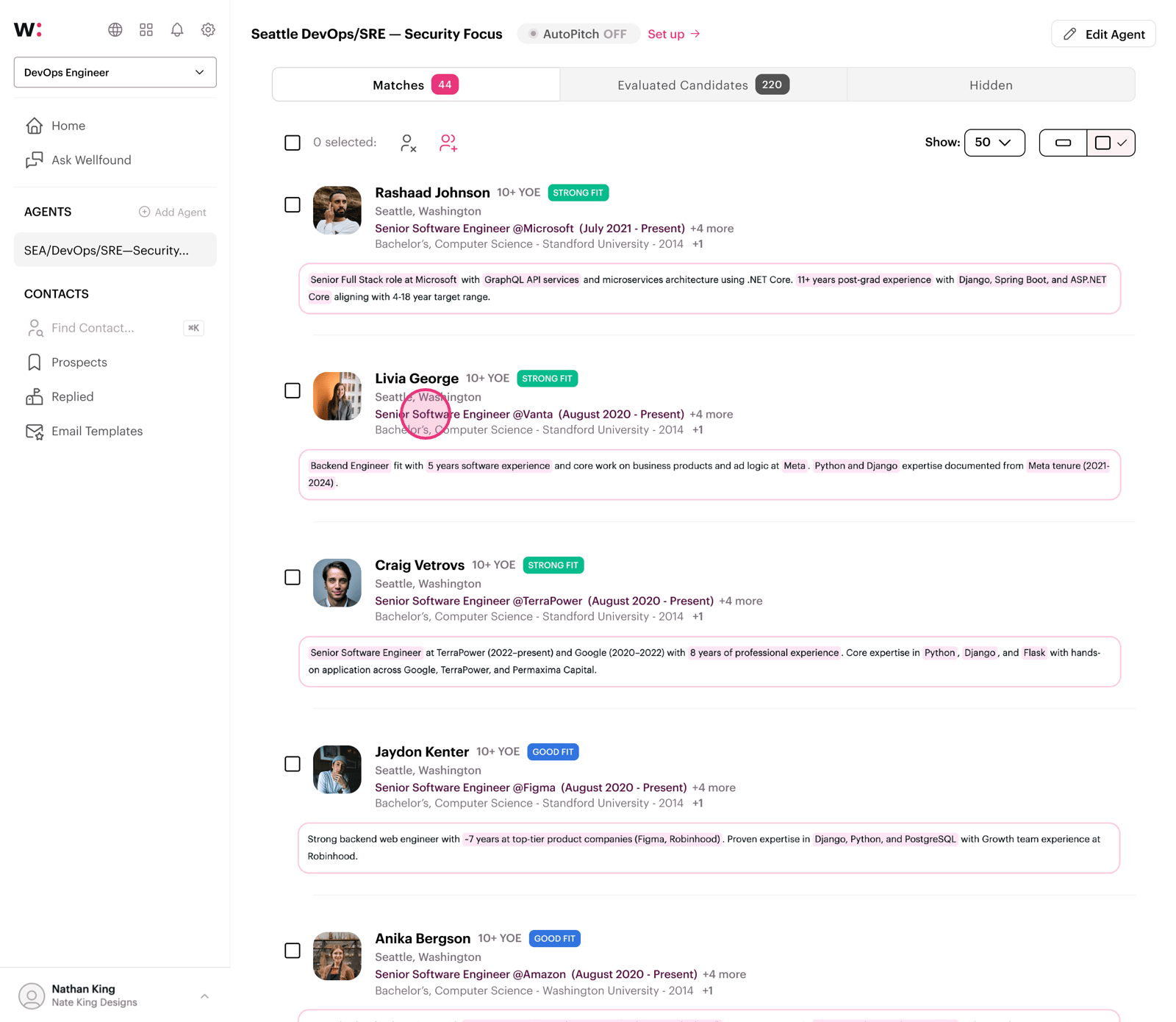Image resolution: width=1176 pixels, height=1022 pixels.
Task: Open the globe icon in sidebar header
Action: click(115, 29)
